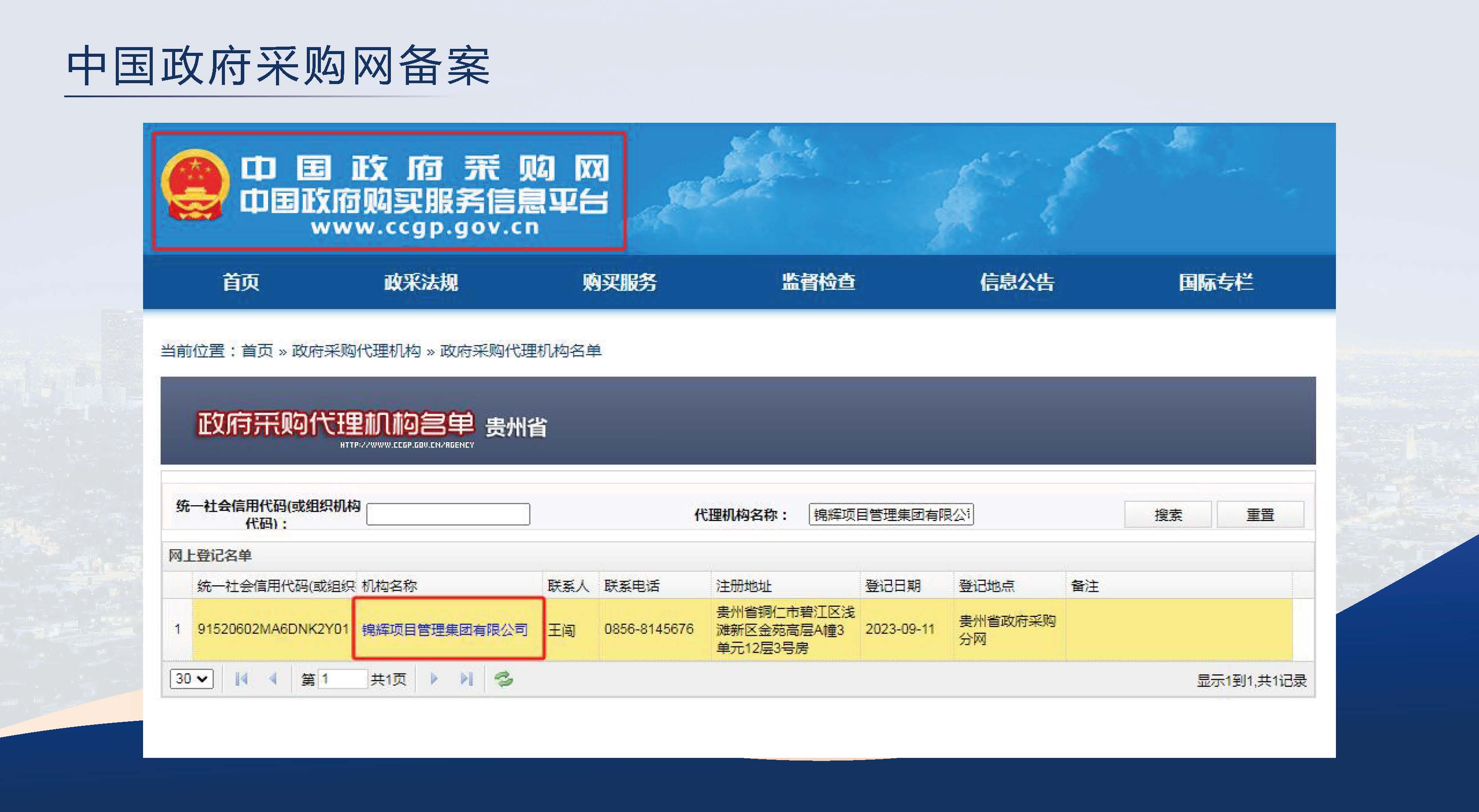Click the 登记日期 column header
The width and height of the screenshot is (1479, 812).
coord(907,586)
